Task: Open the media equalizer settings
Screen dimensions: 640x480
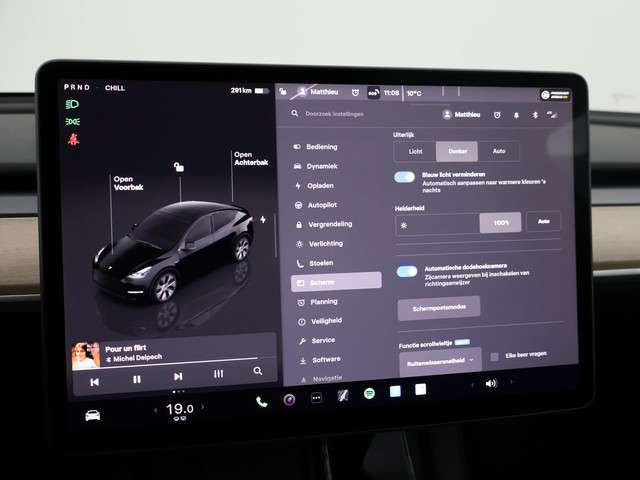Action: [218, 374]
